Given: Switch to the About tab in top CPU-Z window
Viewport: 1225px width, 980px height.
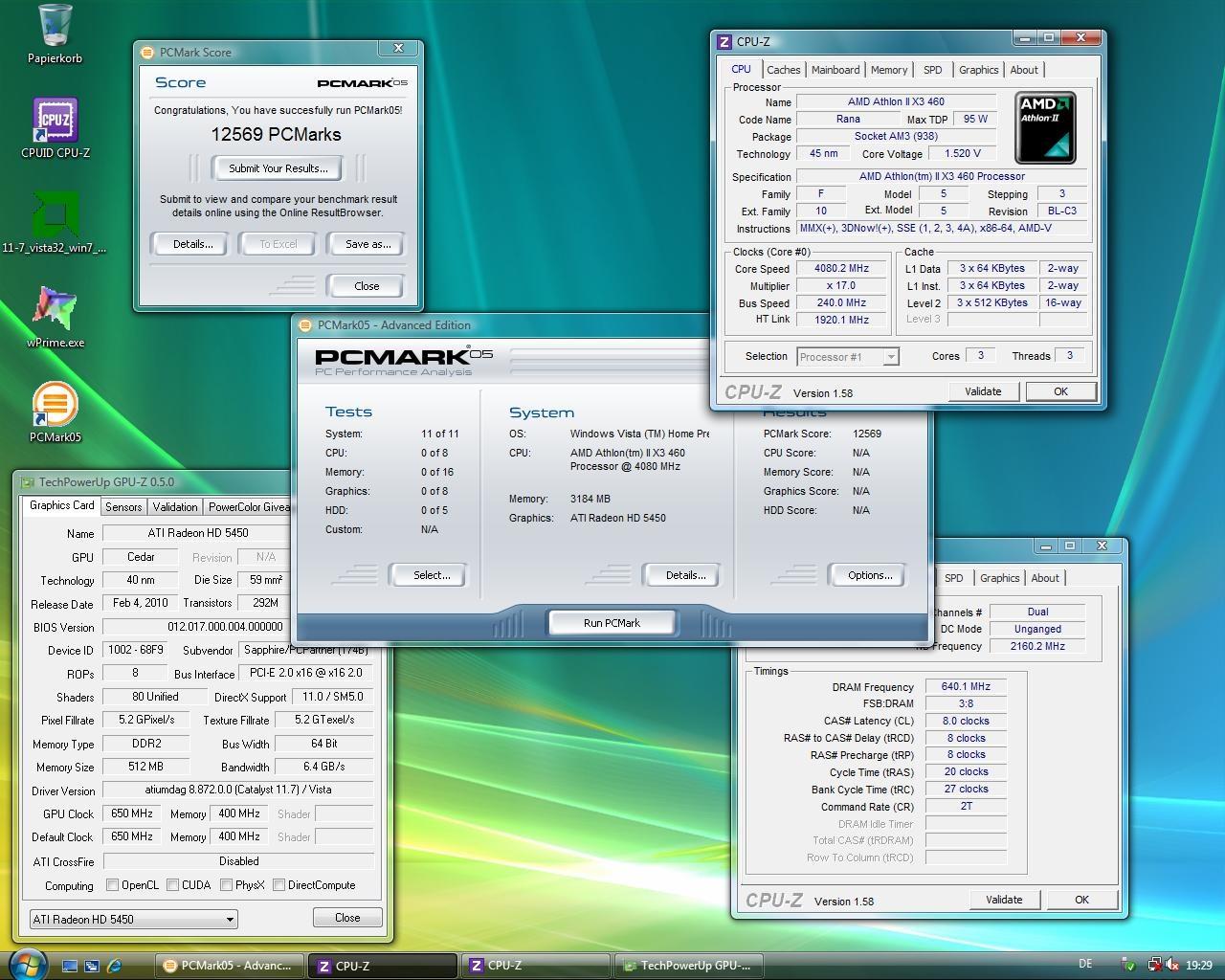Looking at the screenshot, I should [x=1023, y=70].
